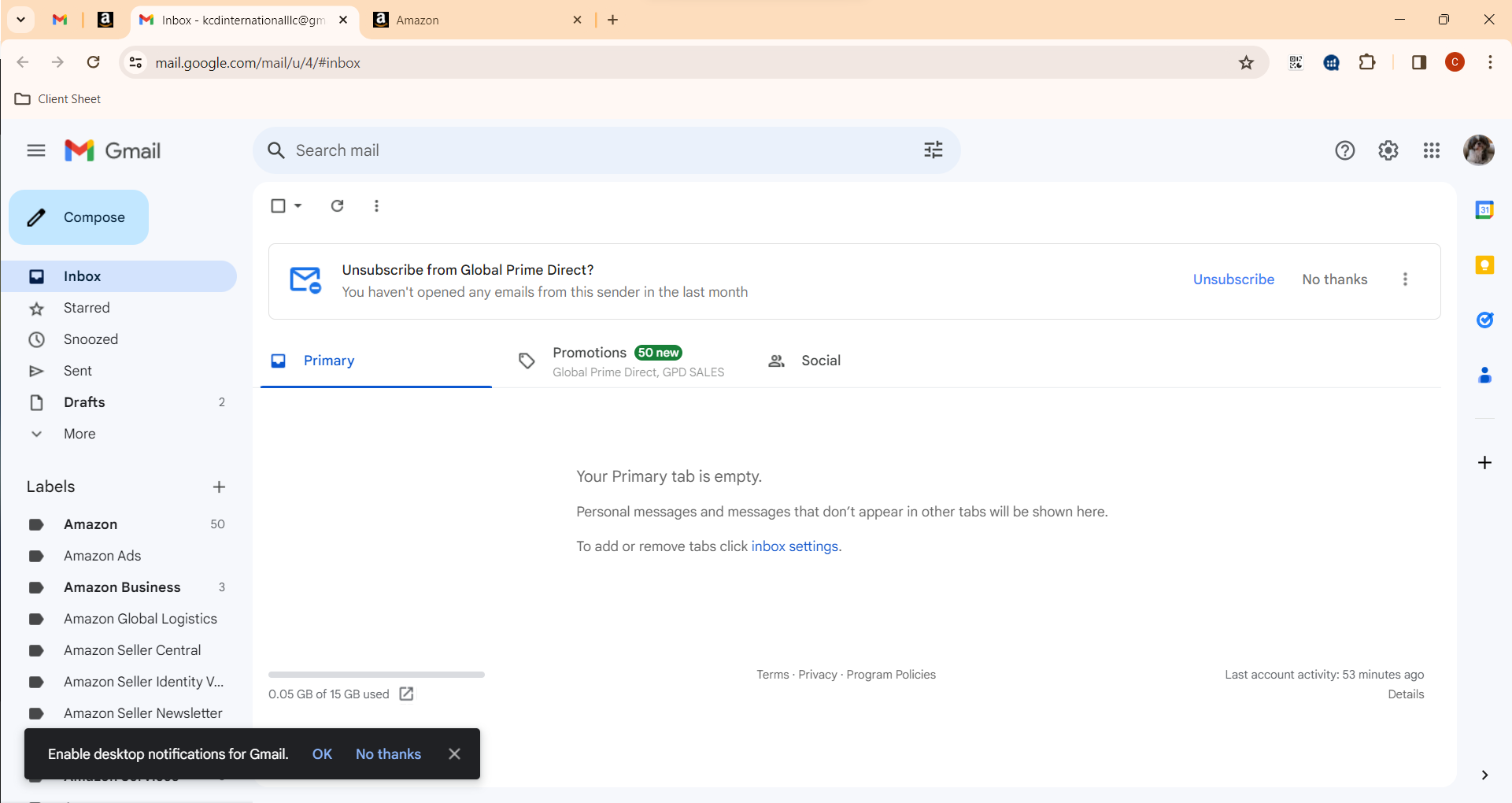This screenshot has height=803, width=1512.
Task: Open the Sent folder
Action: tap(118, 371)
